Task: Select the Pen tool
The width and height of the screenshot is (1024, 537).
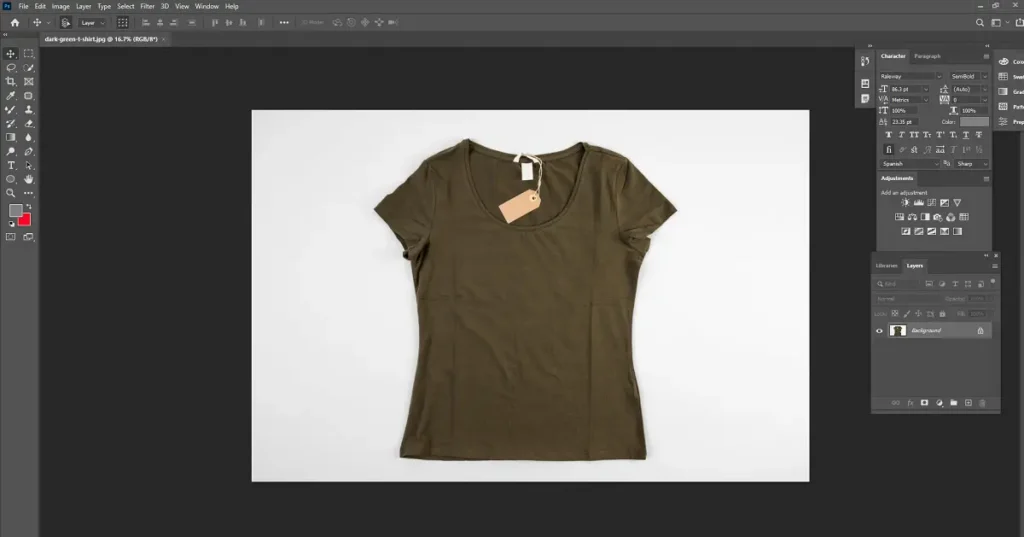Action: pyautogui.click(x=29, y=152)
